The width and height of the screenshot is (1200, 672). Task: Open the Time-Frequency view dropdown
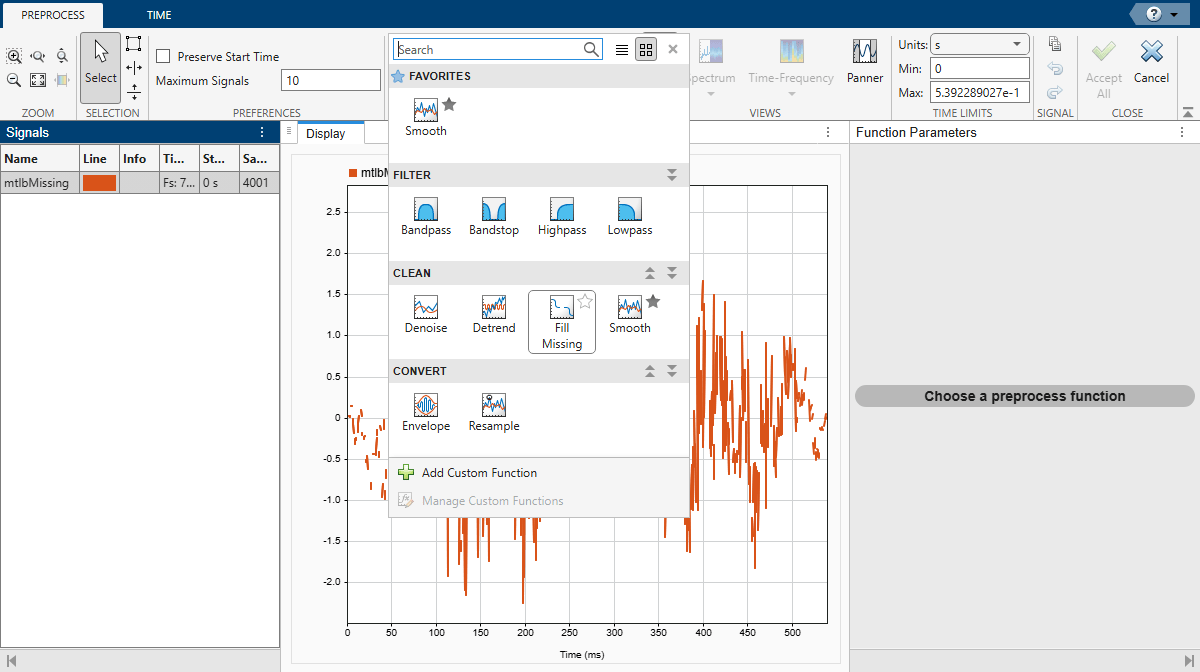click(x=791, y=94)
